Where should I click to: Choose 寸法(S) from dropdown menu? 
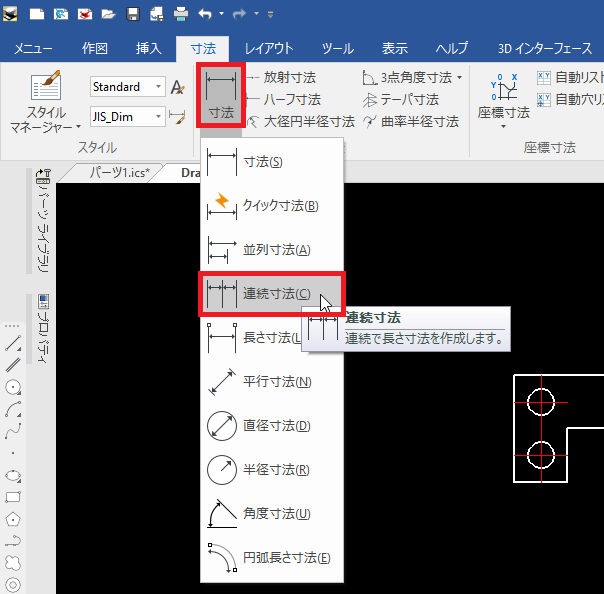[272, 161]
